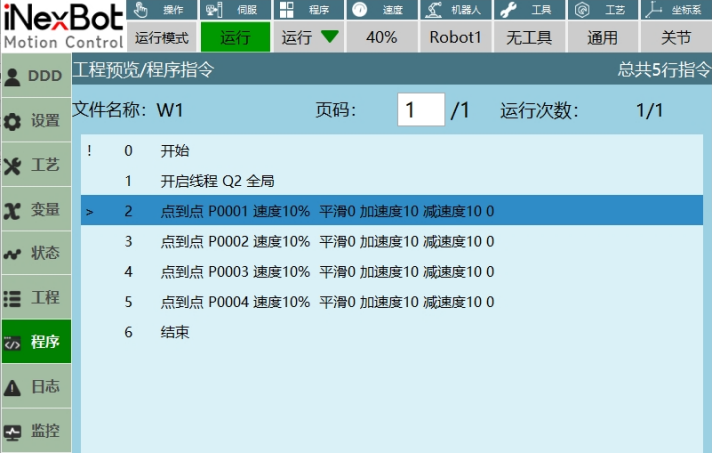Image resolution: width=712 pixels, height=453 pixels.
Task: Open settings with the gear icon
Action: pyautogui.click(x=14, y=122)
